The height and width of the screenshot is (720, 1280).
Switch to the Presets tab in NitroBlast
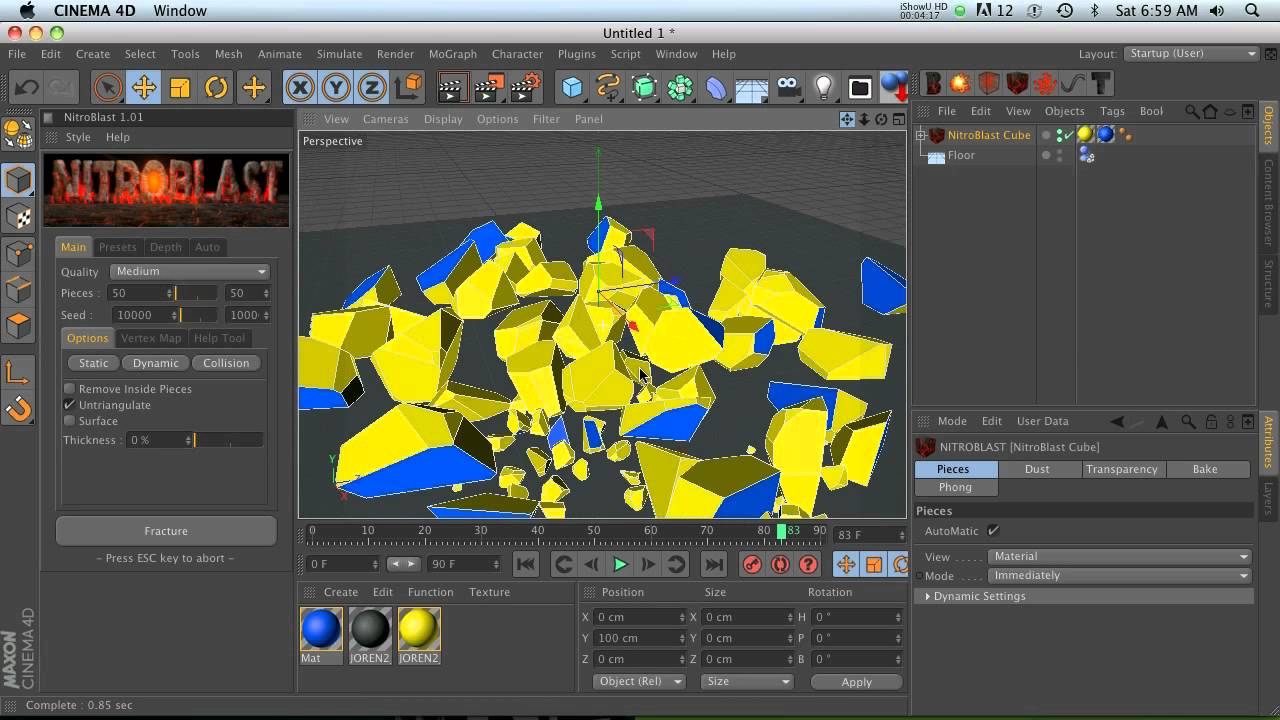pyautogui.click(x=117, y=247)
